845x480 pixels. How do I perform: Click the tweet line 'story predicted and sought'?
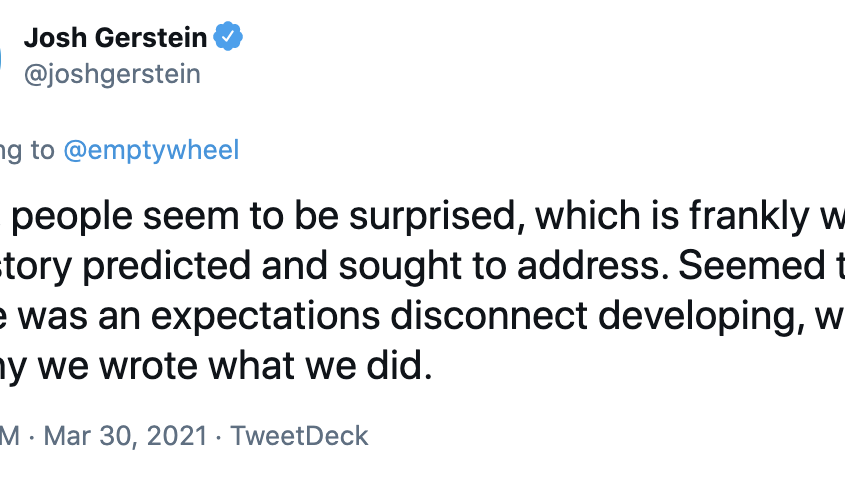click(x=422, y=266)
